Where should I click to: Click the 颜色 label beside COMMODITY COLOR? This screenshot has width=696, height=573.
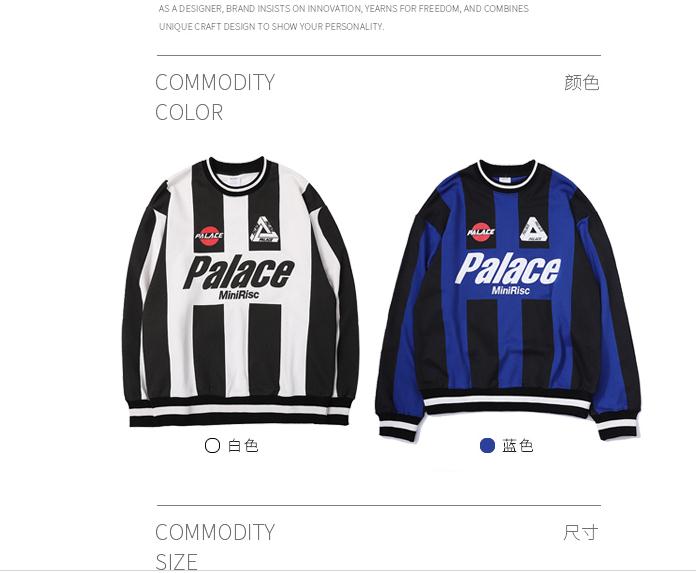pos(581,83)
